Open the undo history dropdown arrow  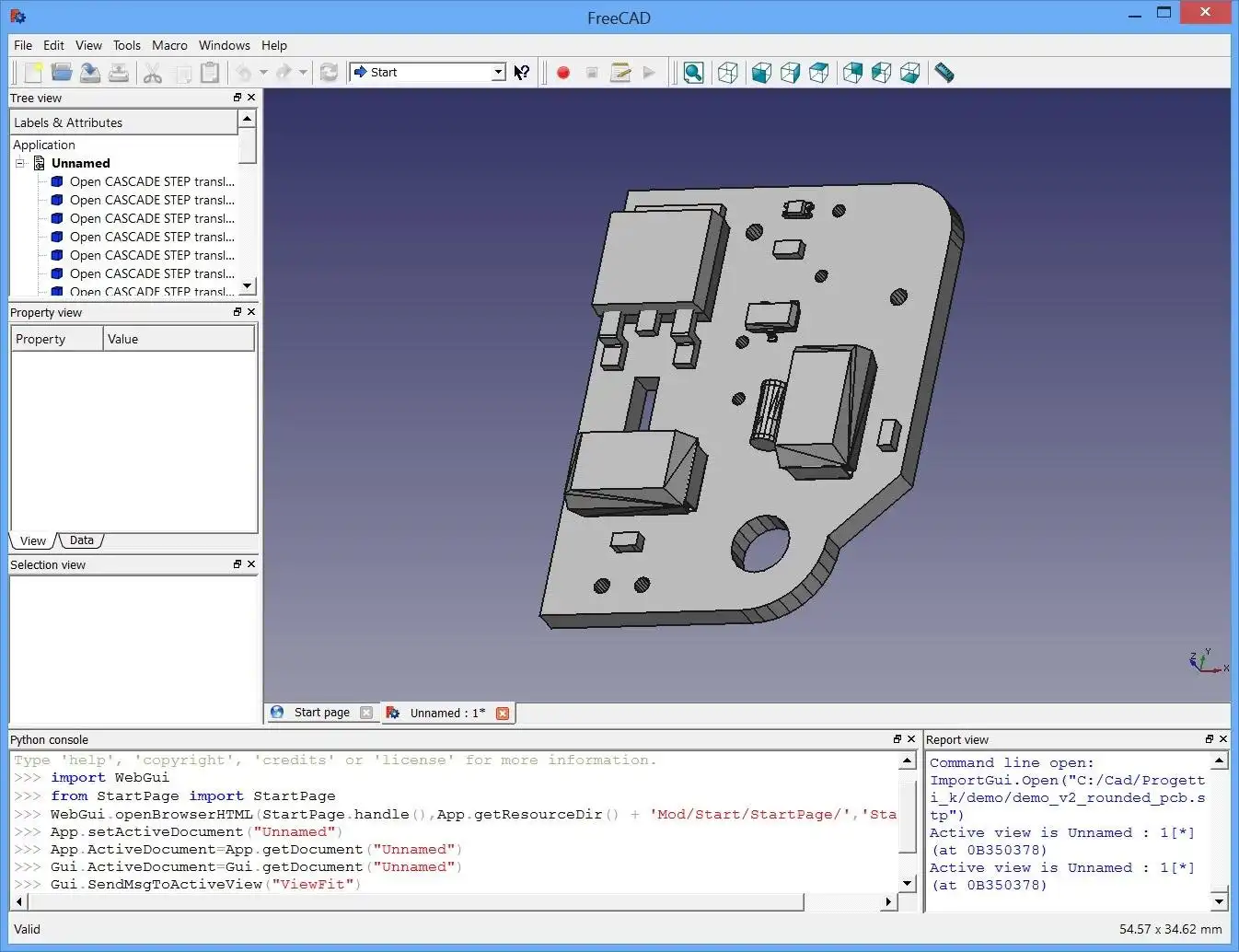(x=263, y=73)
